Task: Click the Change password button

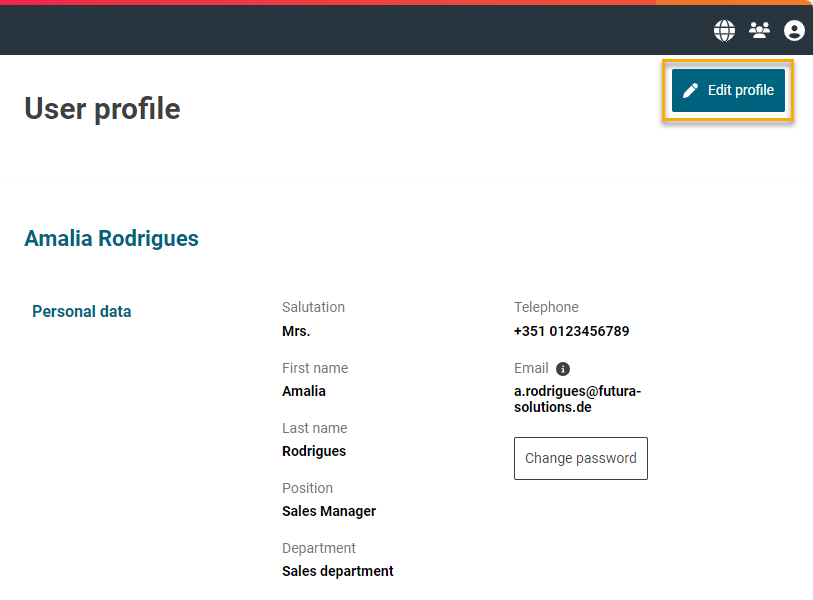Action: pos(580,458)
